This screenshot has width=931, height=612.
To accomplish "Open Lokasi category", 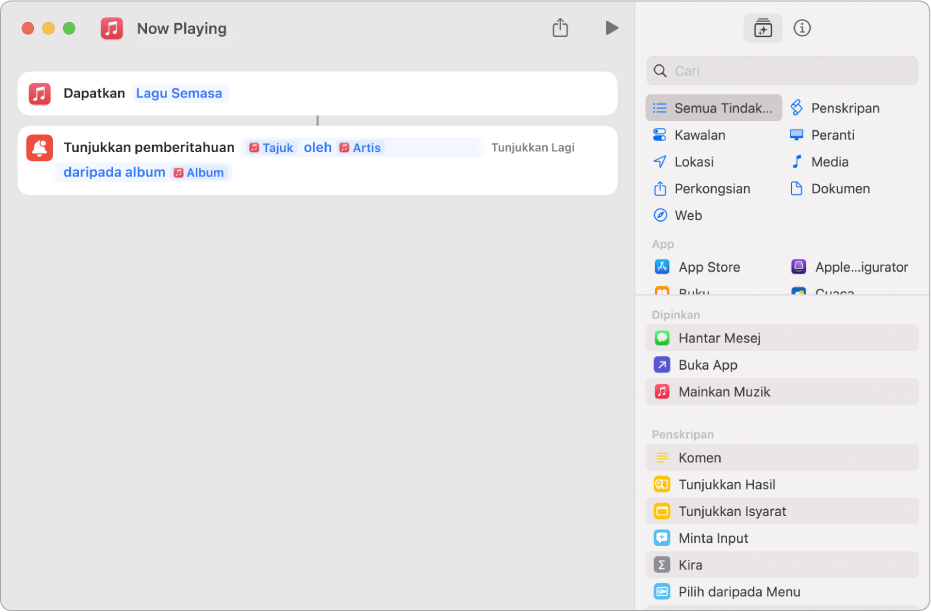I will coord(683,161).
